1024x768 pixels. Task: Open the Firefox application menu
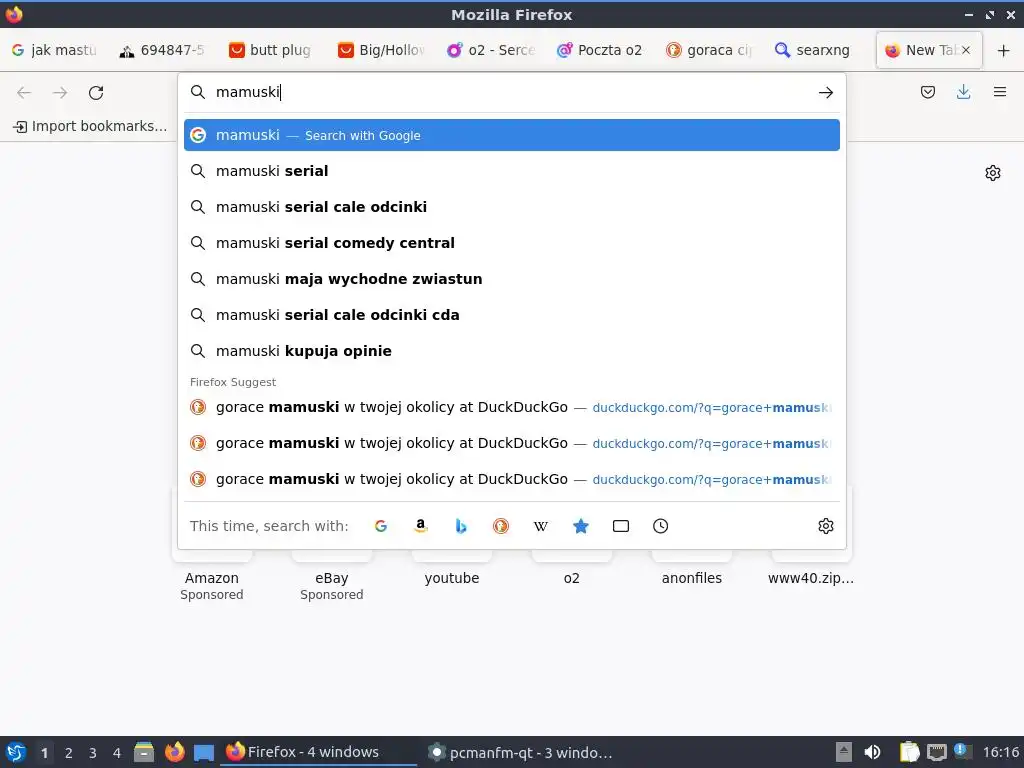[x=999, y=92]
